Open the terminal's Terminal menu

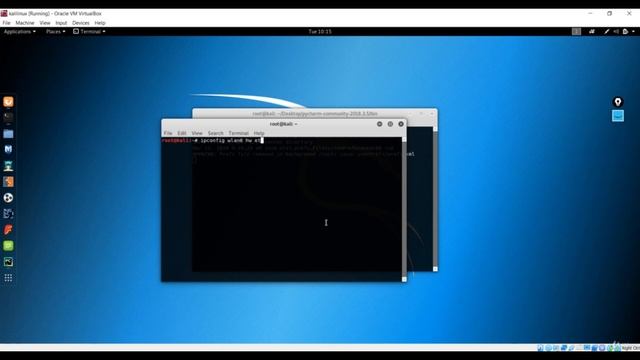coord(238,133)
